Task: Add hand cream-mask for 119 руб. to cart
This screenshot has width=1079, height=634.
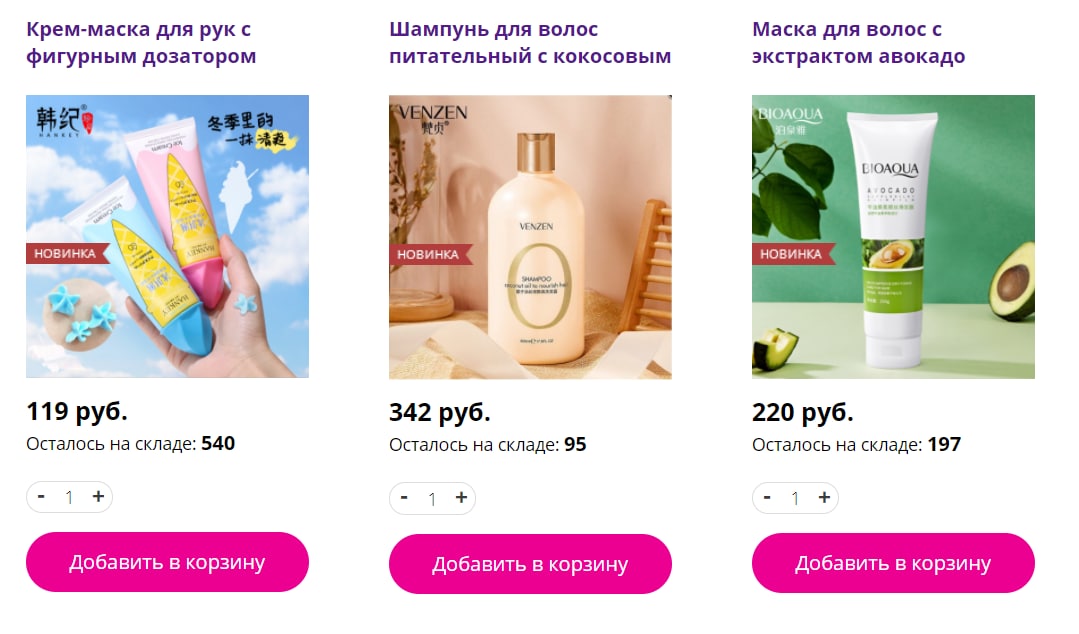Action: coord(167,562)
